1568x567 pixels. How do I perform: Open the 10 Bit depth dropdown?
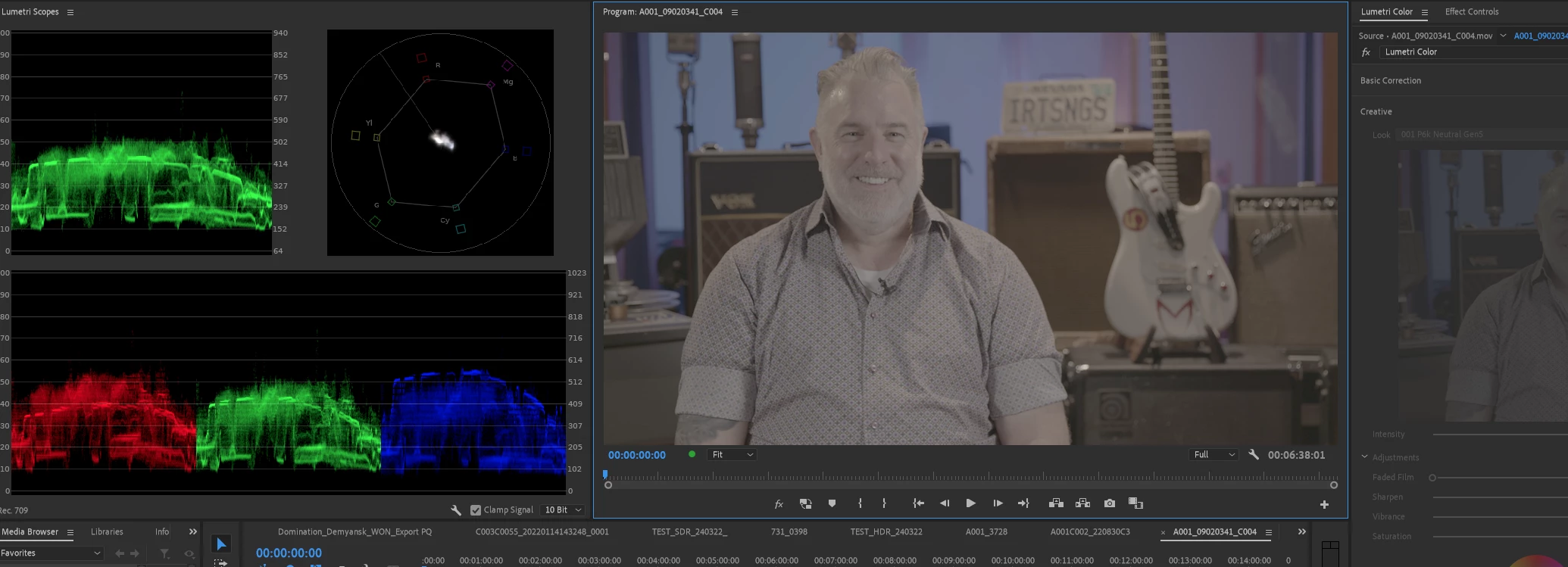tap(564, 510)
